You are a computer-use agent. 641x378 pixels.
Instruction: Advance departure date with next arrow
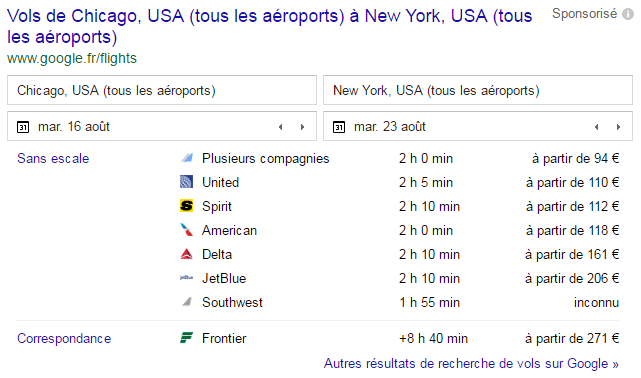(303, 127)
